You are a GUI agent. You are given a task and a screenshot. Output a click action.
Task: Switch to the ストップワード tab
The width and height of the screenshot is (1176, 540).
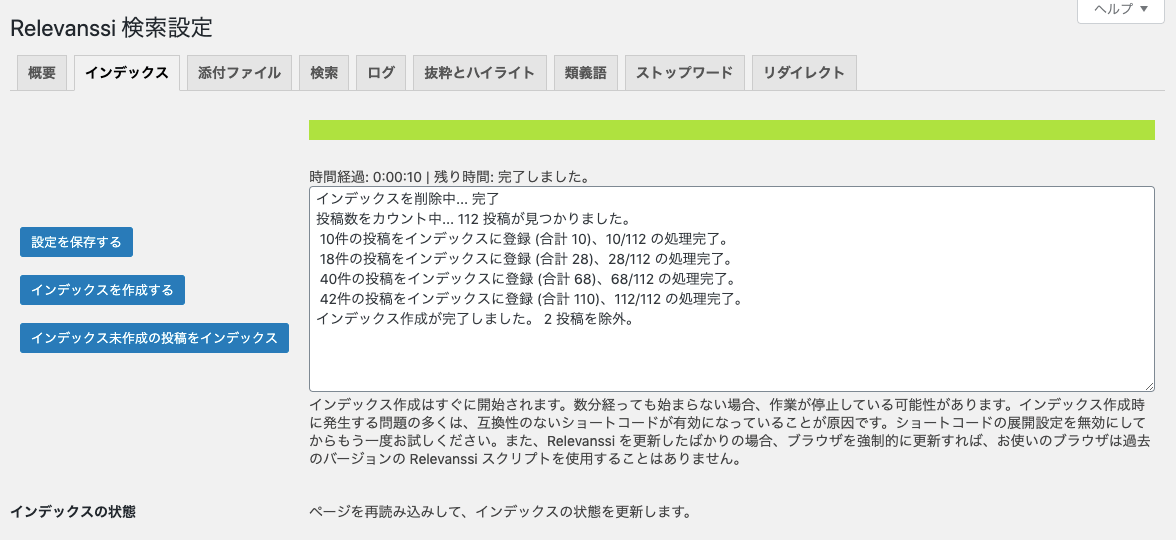click(x=685, y=73)
